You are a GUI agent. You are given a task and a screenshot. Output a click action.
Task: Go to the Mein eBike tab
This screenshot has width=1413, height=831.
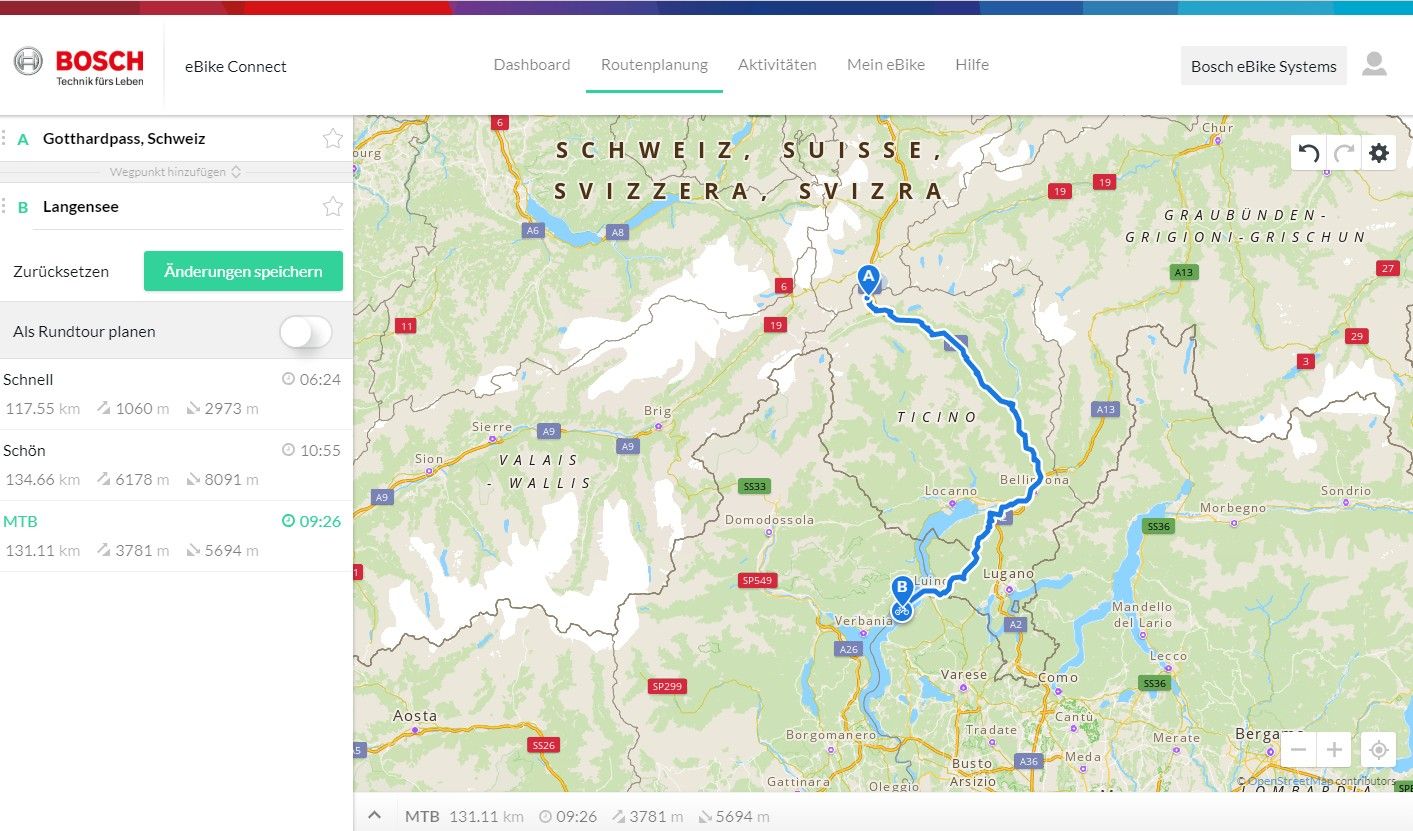point(886,65)
